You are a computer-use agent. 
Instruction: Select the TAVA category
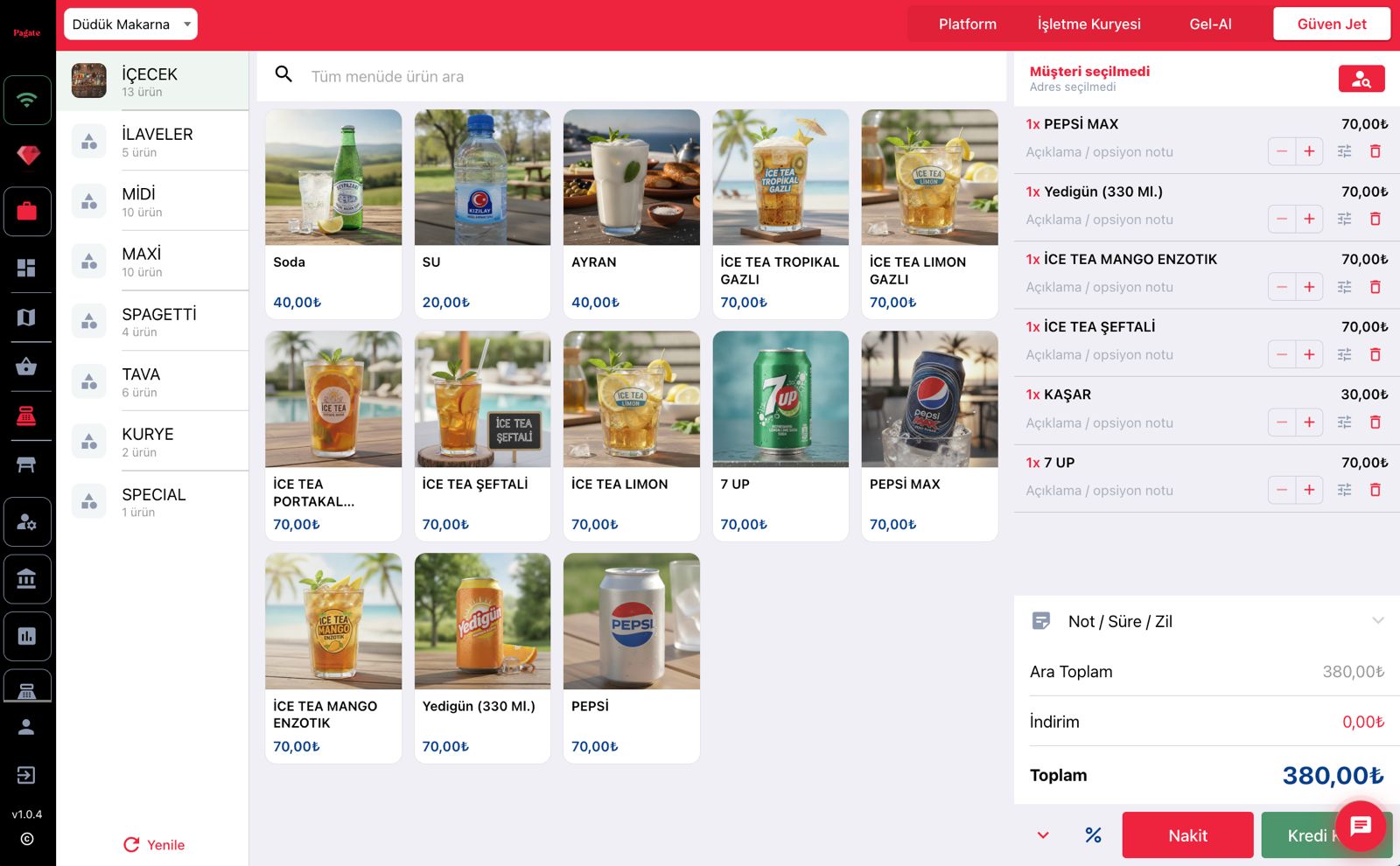point(153,381)
